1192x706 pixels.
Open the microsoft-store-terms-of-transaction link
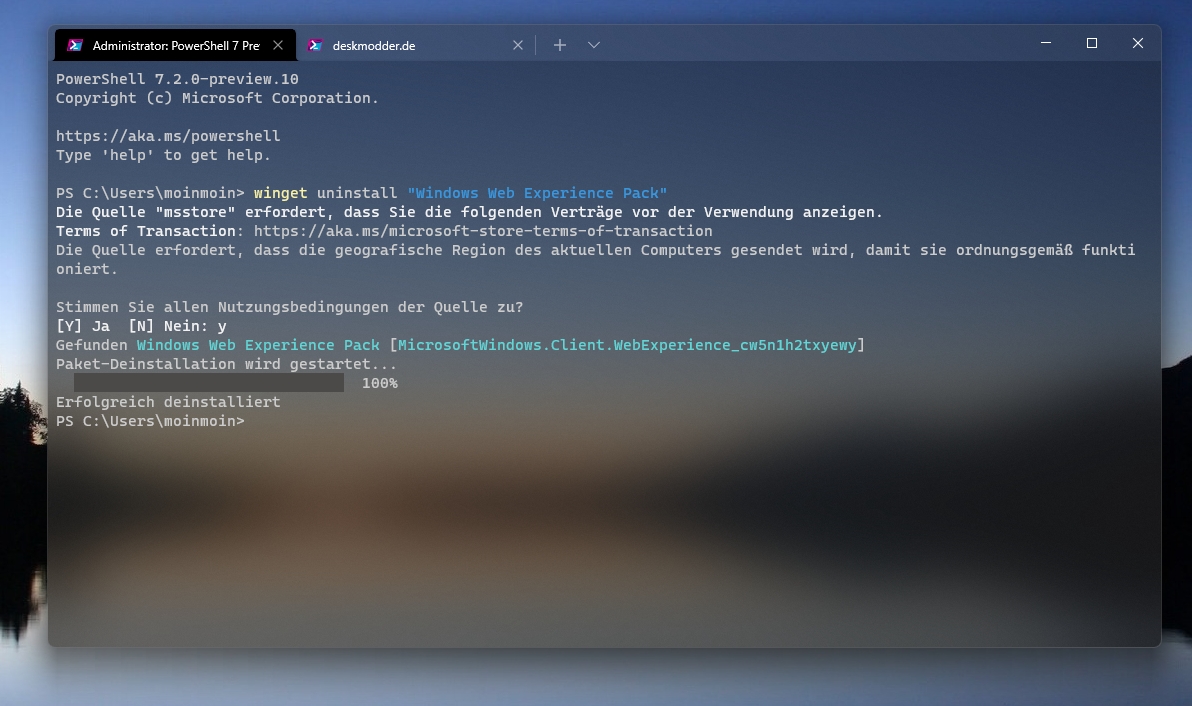point(483,231)
